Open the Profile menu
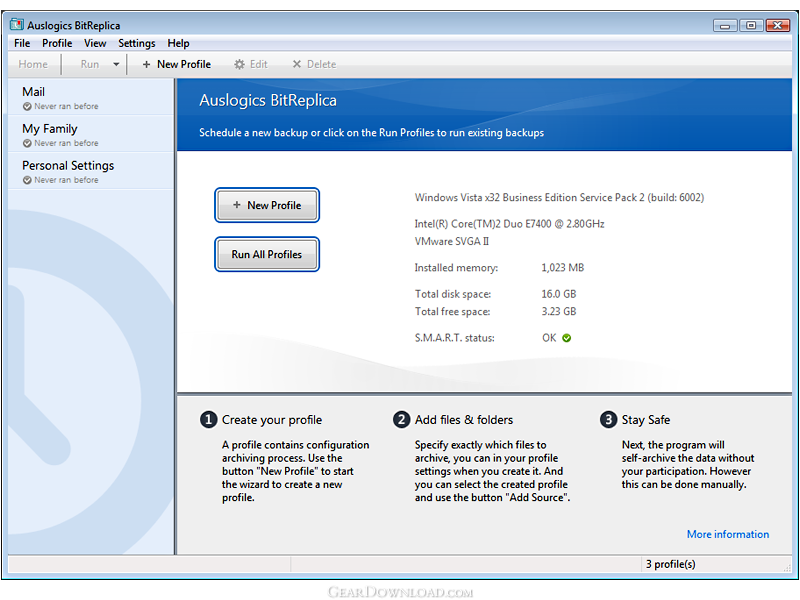The height and width of the screenshot is (600, 800). (x=57, y=43)
